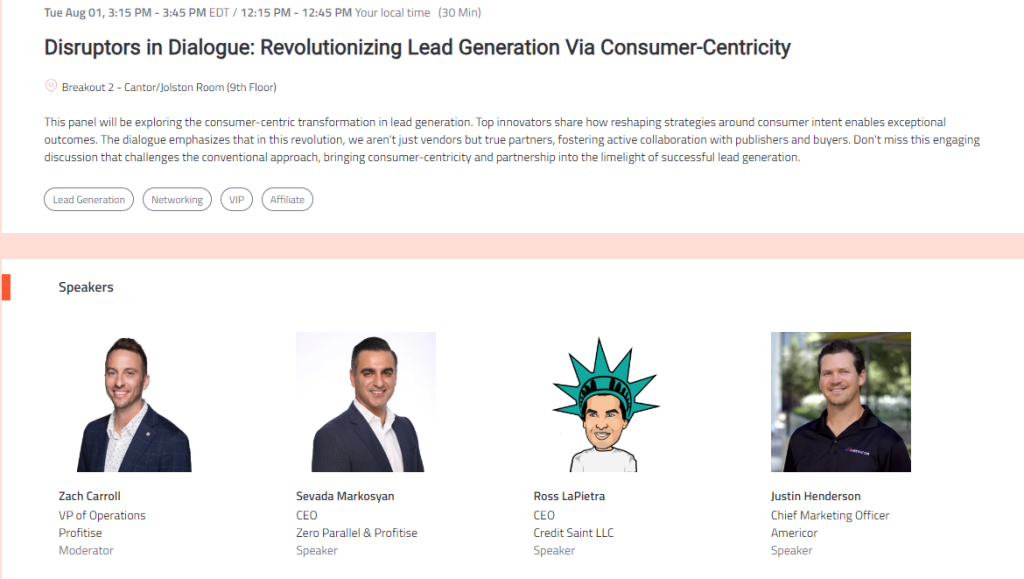Viewport: 1024px width, 579px height.
Task: Click the Speakers section heading
Action: click(86, 287)
